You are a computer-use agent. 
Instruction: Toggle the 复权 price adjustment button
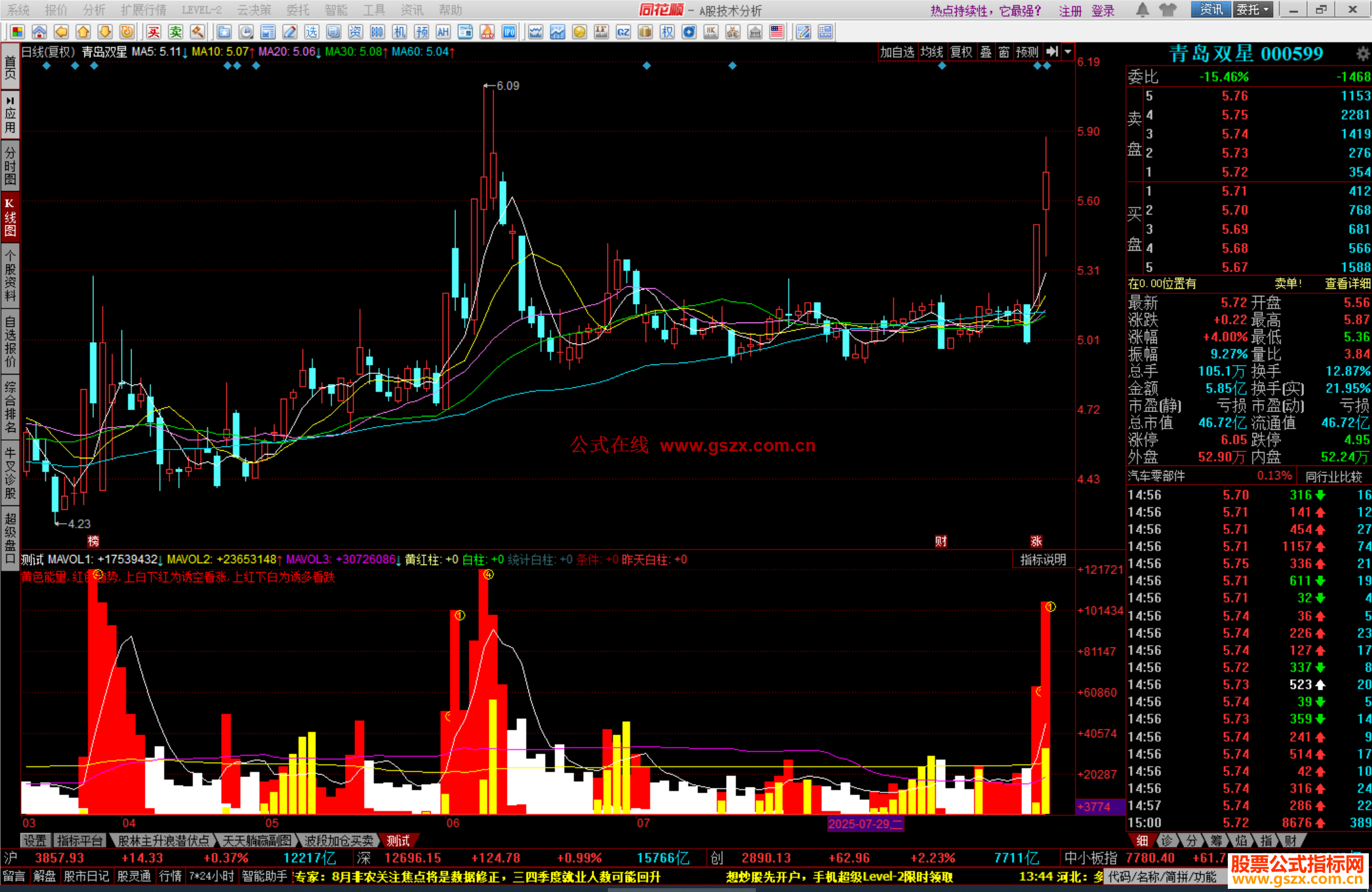coord(961,52)
